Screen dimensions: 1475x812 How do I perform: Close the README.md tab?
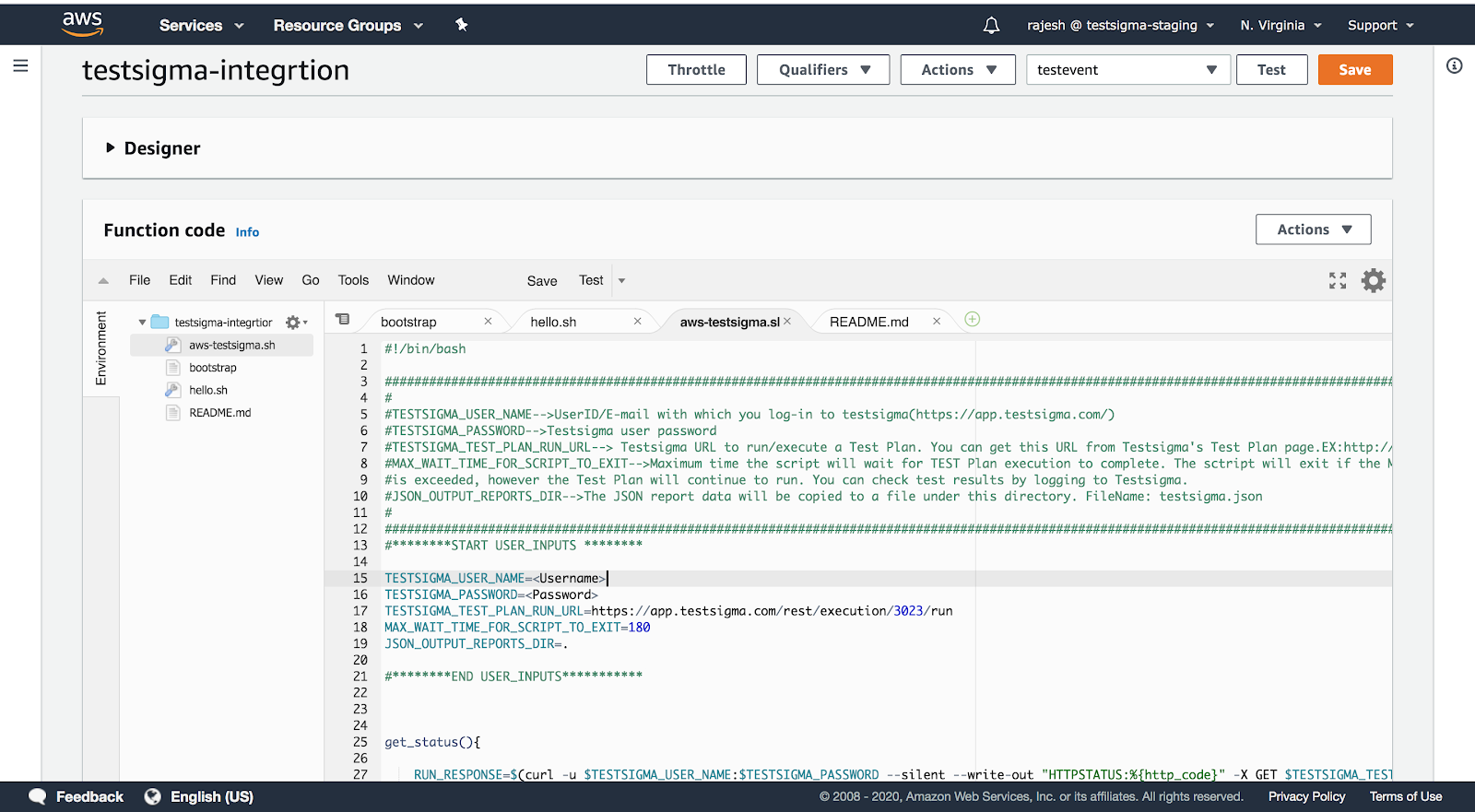[x=937, y=321]
